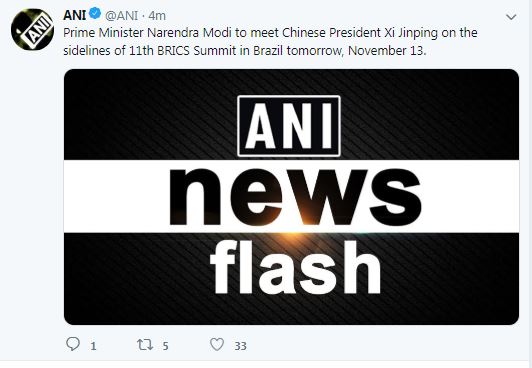Click the tweet text about Narendra Modi
Viewport: 532px width, 368px height.
pos(270,41)
